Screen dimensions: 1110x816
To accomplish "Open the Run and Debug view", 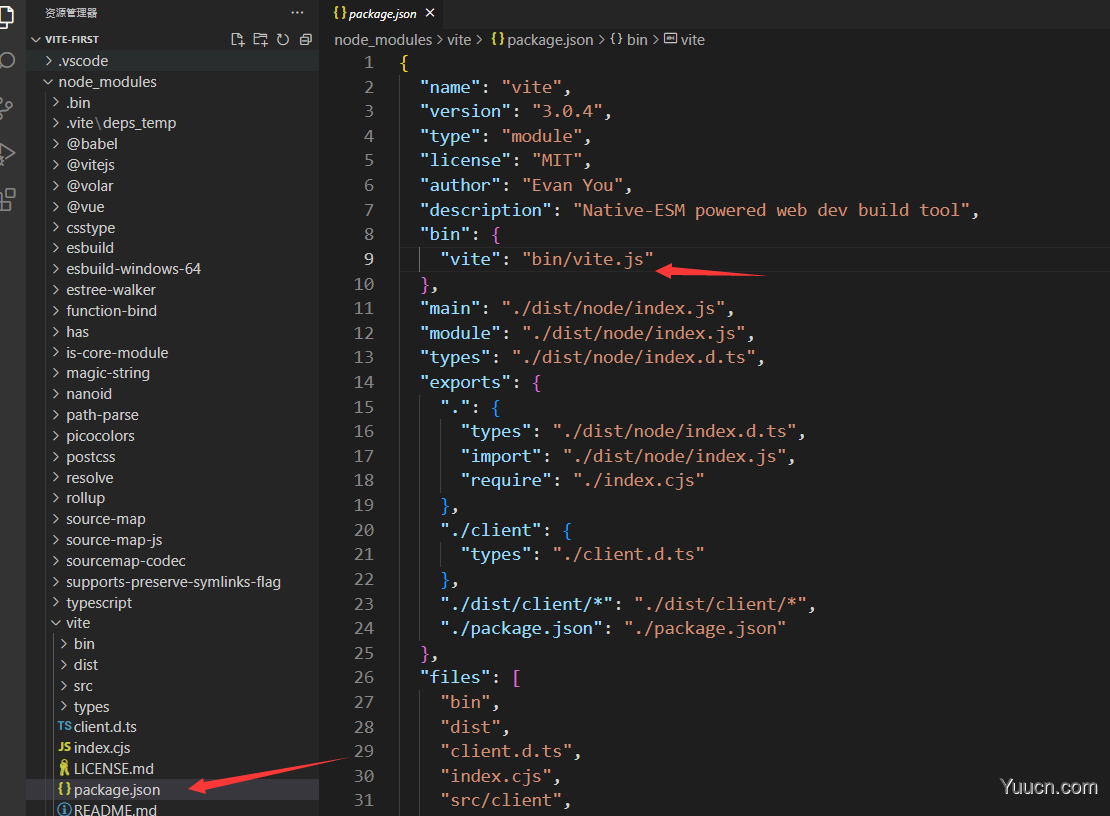I will pyautogui.click(x=7, y=153).
